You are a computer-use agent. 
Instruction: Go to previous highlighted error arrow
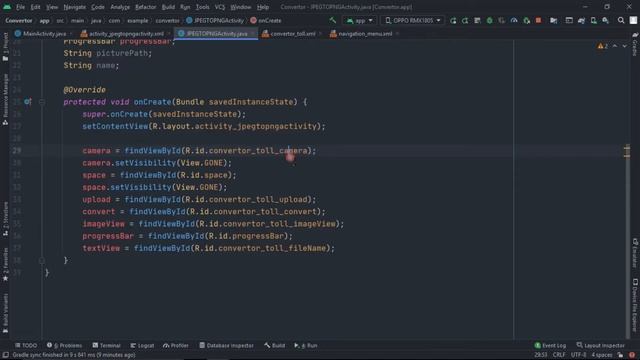click(615, 46)
